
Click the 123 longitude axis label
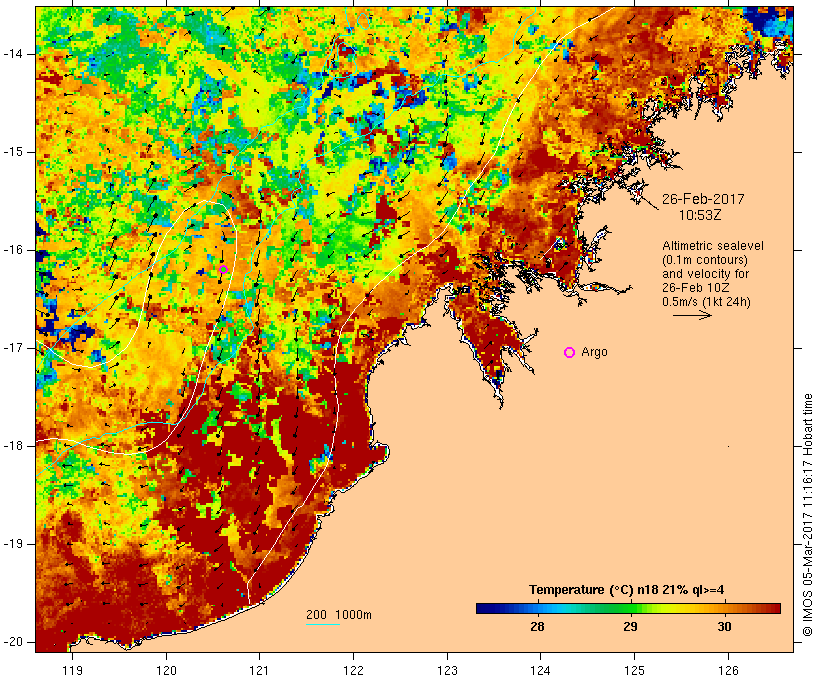point(447,670)
